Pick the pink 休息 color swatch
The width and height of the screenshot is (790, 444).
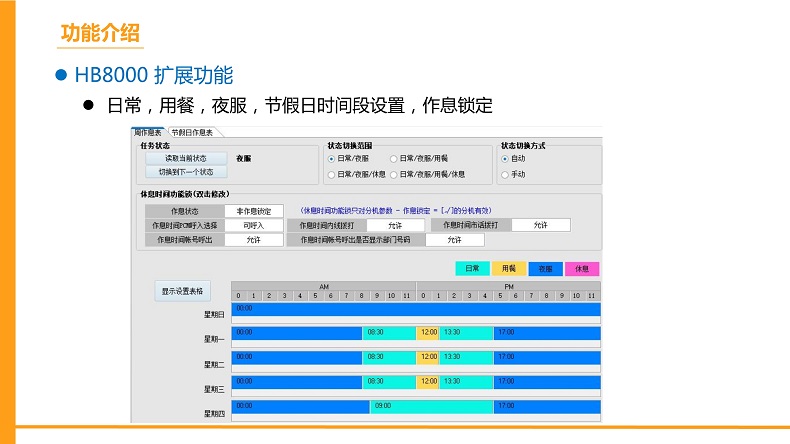click(582, 269)
